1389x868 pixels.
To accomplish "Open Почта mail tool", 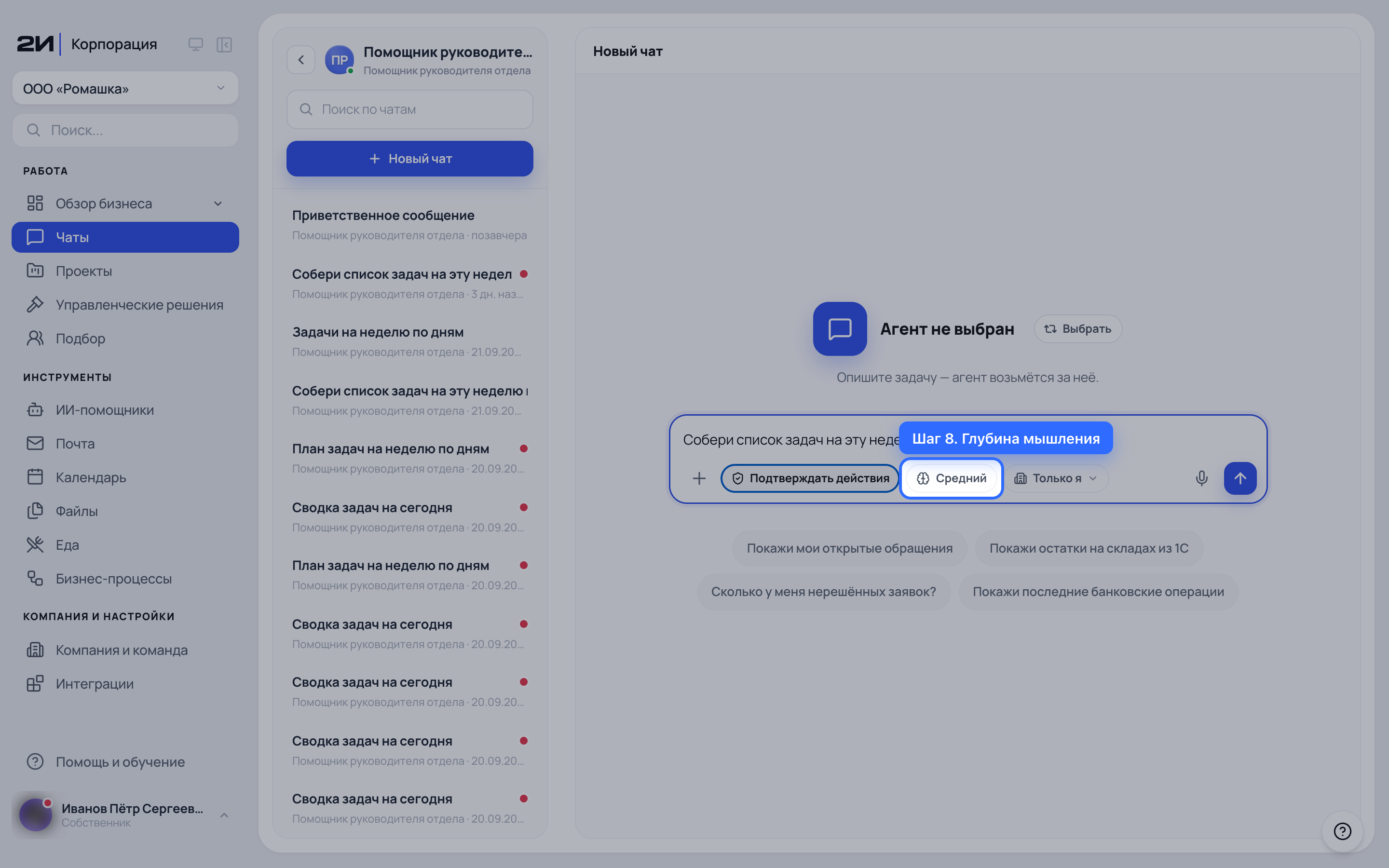I will click(125, 444).
